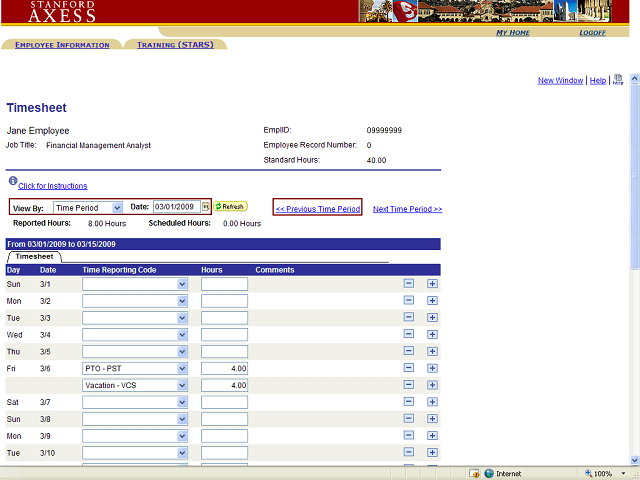Remove the Mon 3/9 row using minus icon

click(409, 436)
